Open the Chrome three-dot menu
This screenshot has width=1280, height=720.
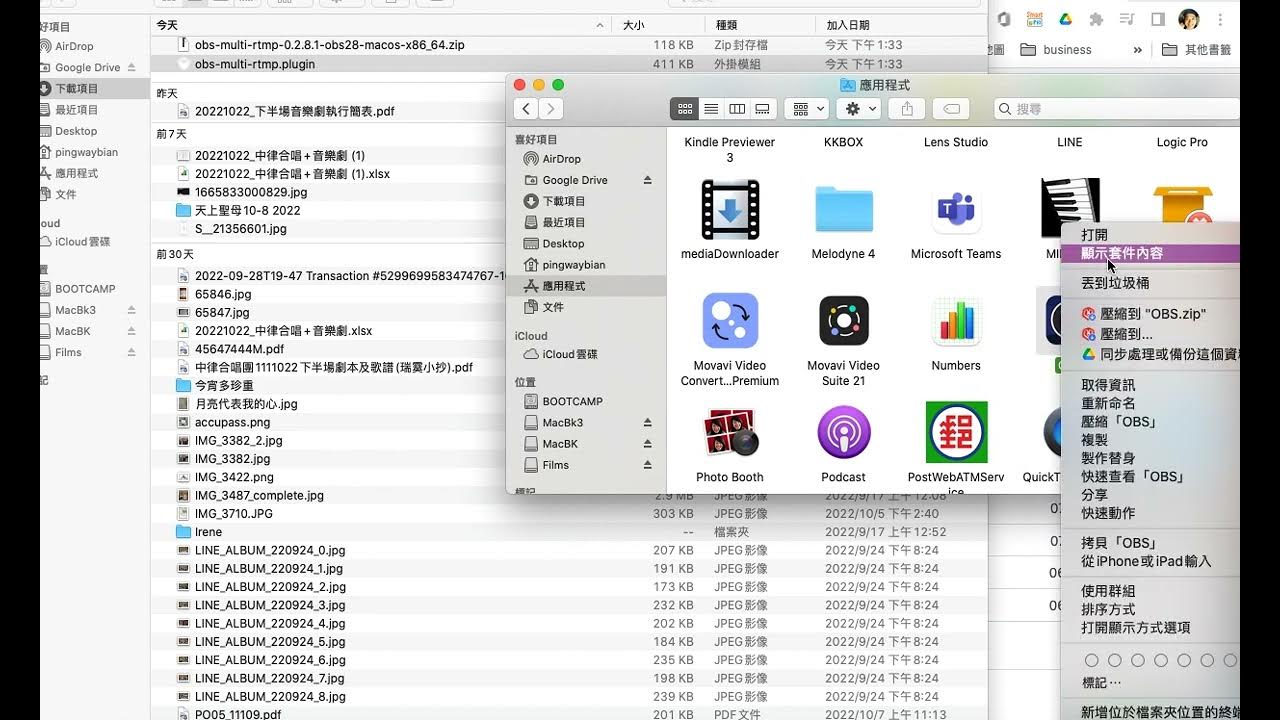[1221, 19]
